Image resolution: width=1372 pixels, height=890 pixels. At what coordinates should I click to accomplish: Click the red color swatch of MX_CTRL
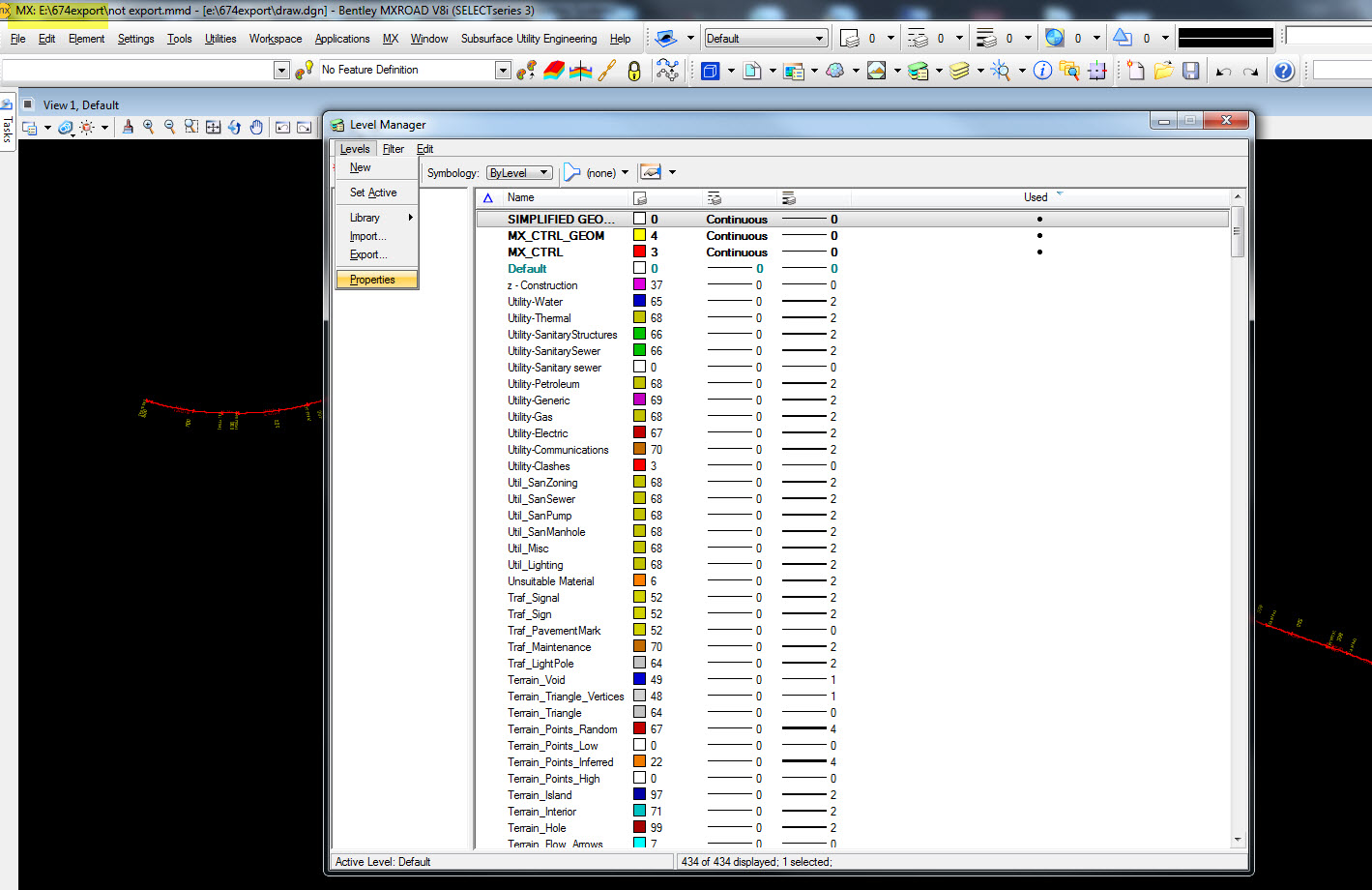pos(639,252)
